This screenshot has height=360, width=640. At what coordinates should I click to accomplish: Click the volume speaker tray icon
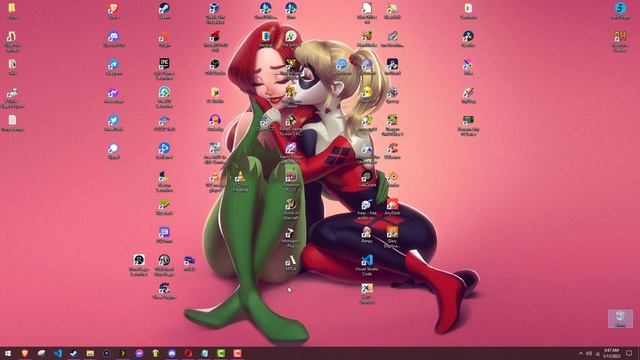click(589, 353)
